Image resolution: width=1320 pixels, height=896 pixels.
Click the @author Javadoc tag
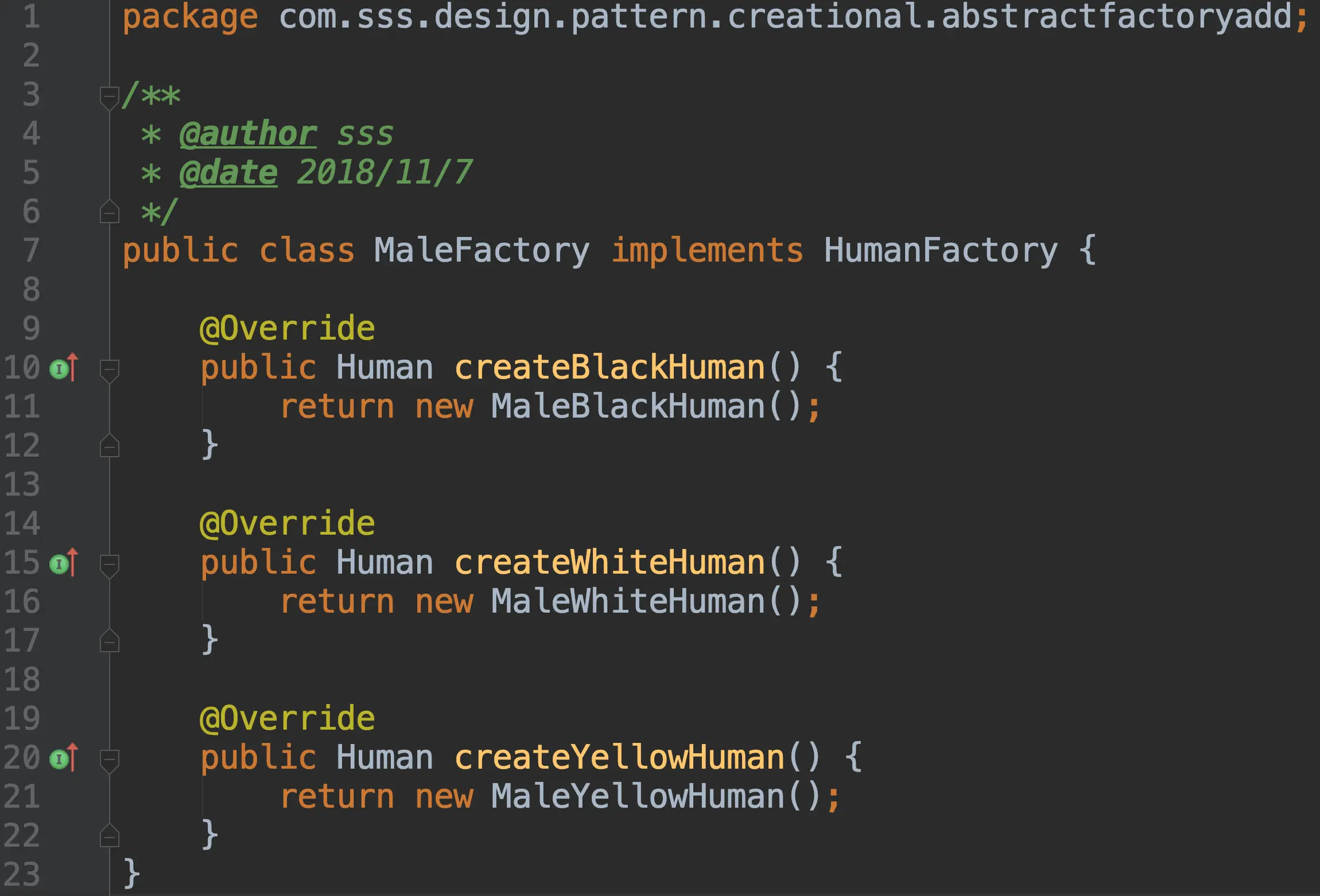(x=248, y=134)
